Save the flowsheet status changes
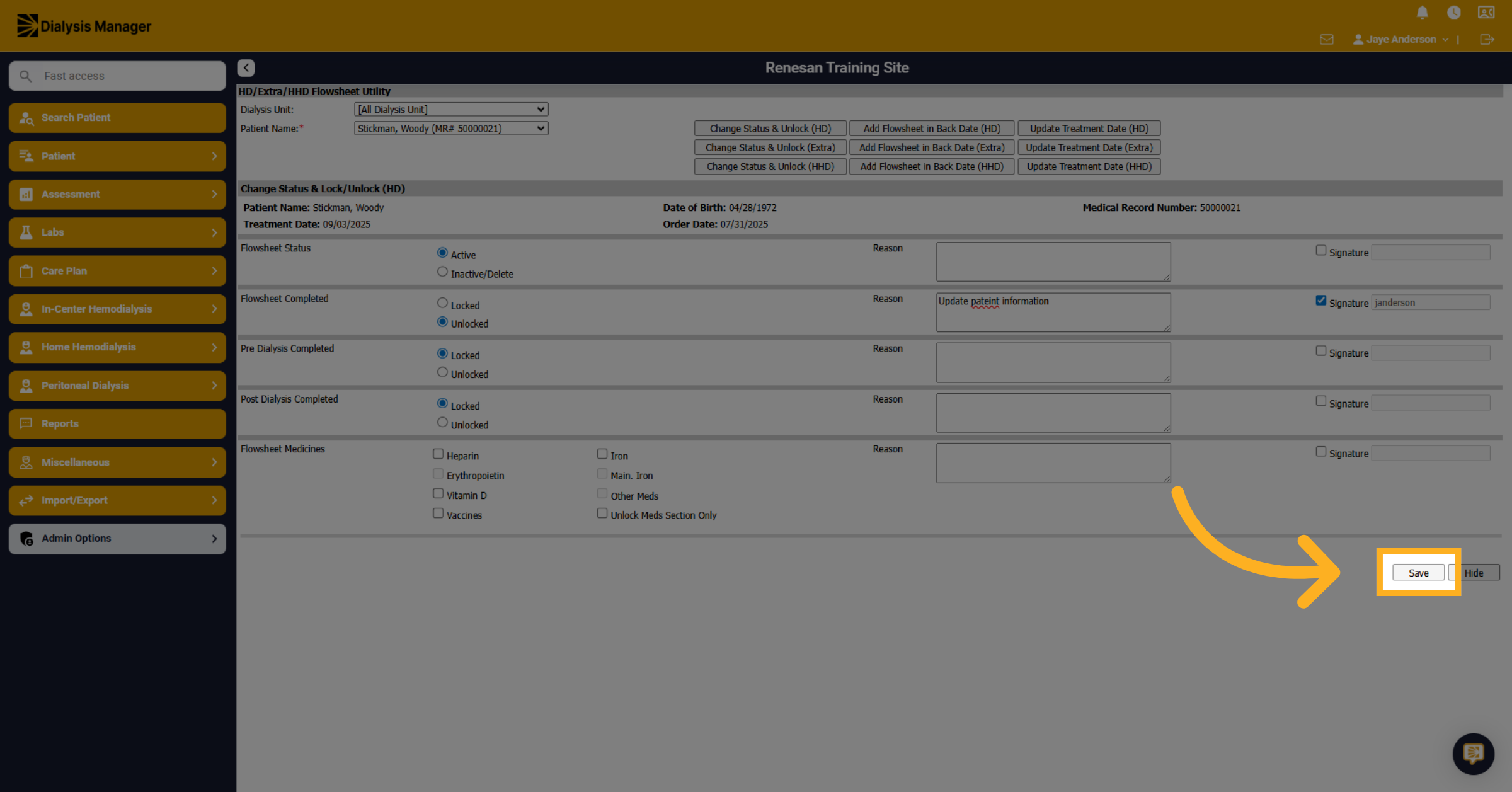The image size is (1512, 792). coord(1418,573)
